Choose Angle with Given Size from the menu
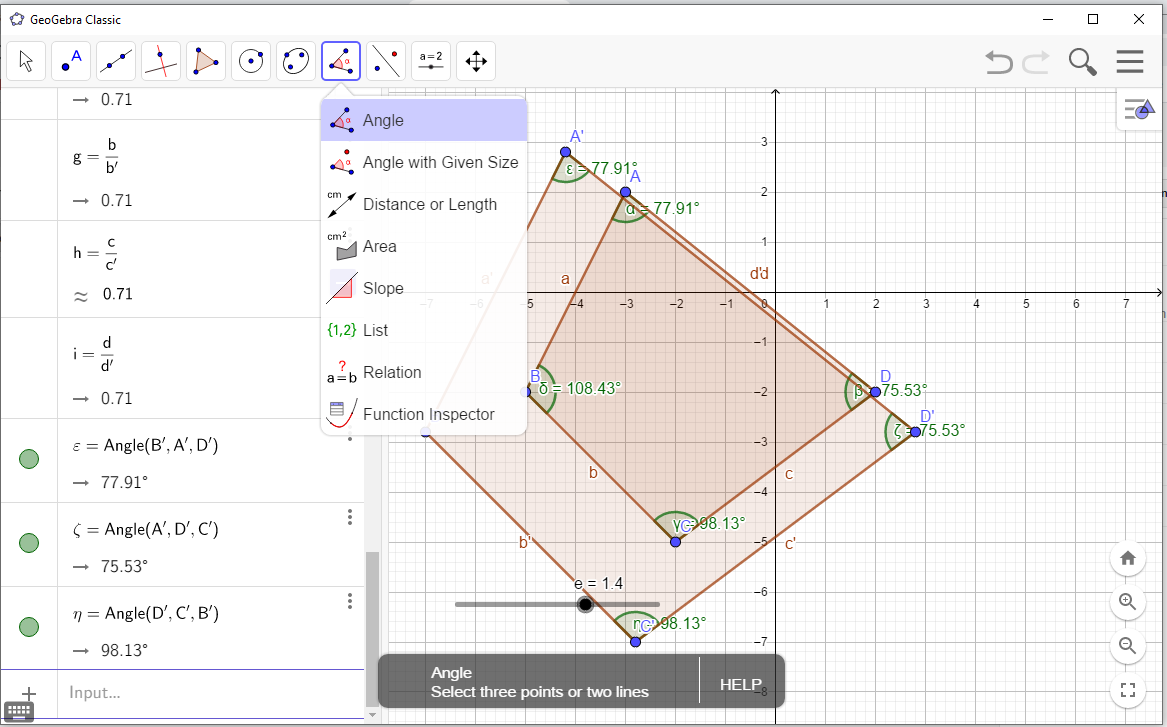1167x727 pixels. click(x=441, y=162)
